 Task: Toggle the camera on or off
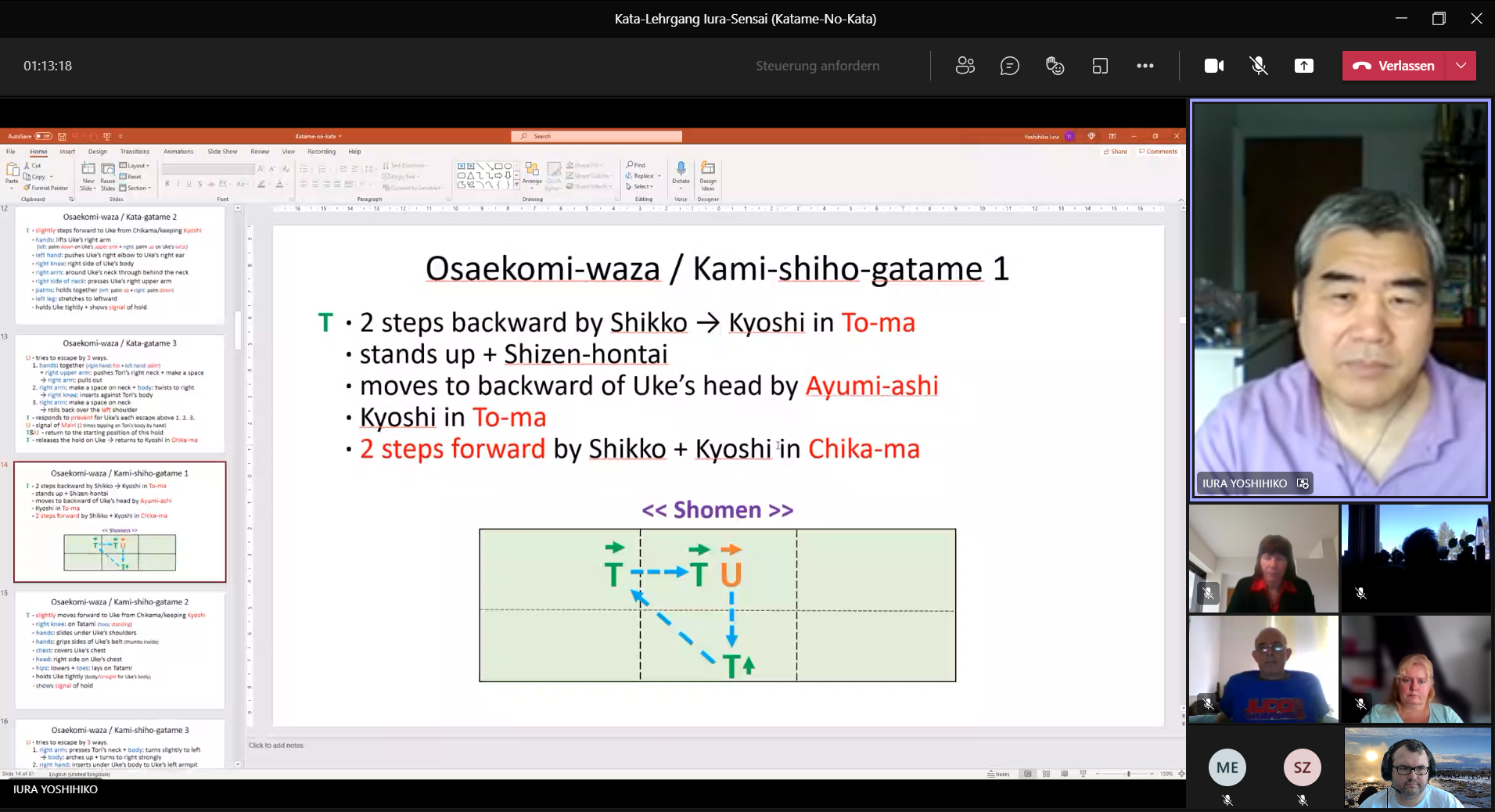pos(1213,66)
